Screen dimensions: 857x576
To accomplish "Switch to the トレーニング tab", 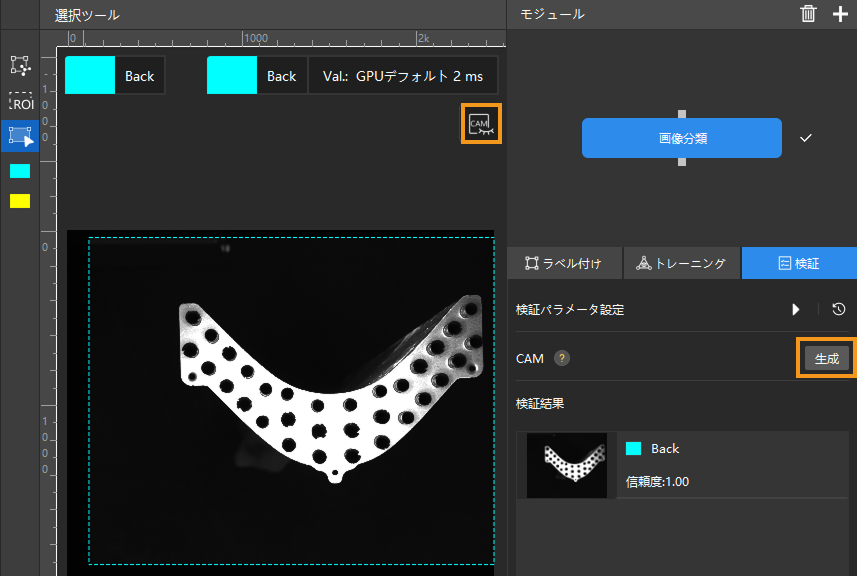I will (681, 264).
